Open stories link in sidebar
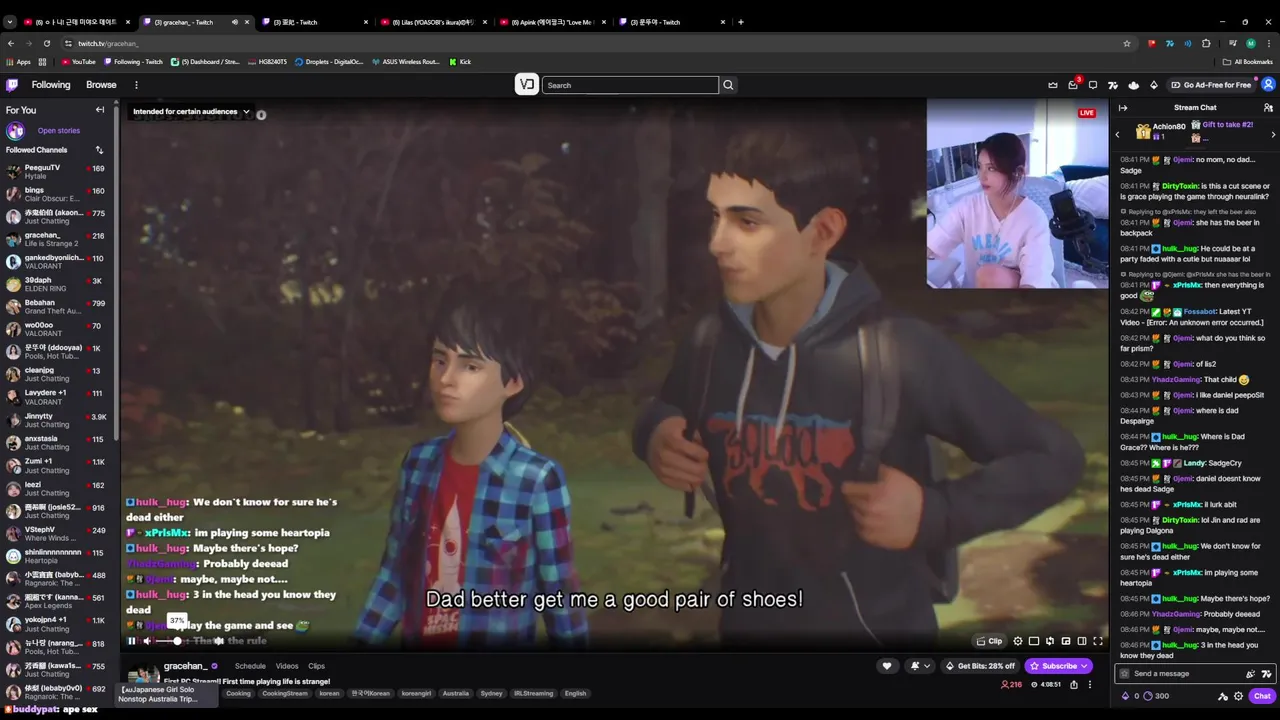The image size is (1280, 720). point(59,130)
